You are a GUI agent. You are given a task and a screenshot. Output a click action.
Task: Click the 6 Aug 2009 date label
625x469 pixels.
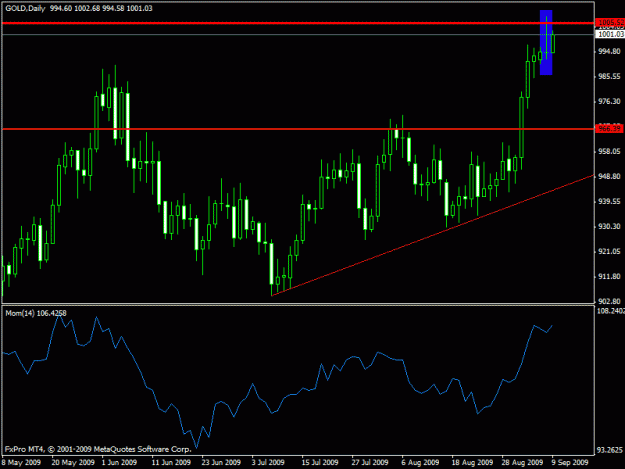420,462
